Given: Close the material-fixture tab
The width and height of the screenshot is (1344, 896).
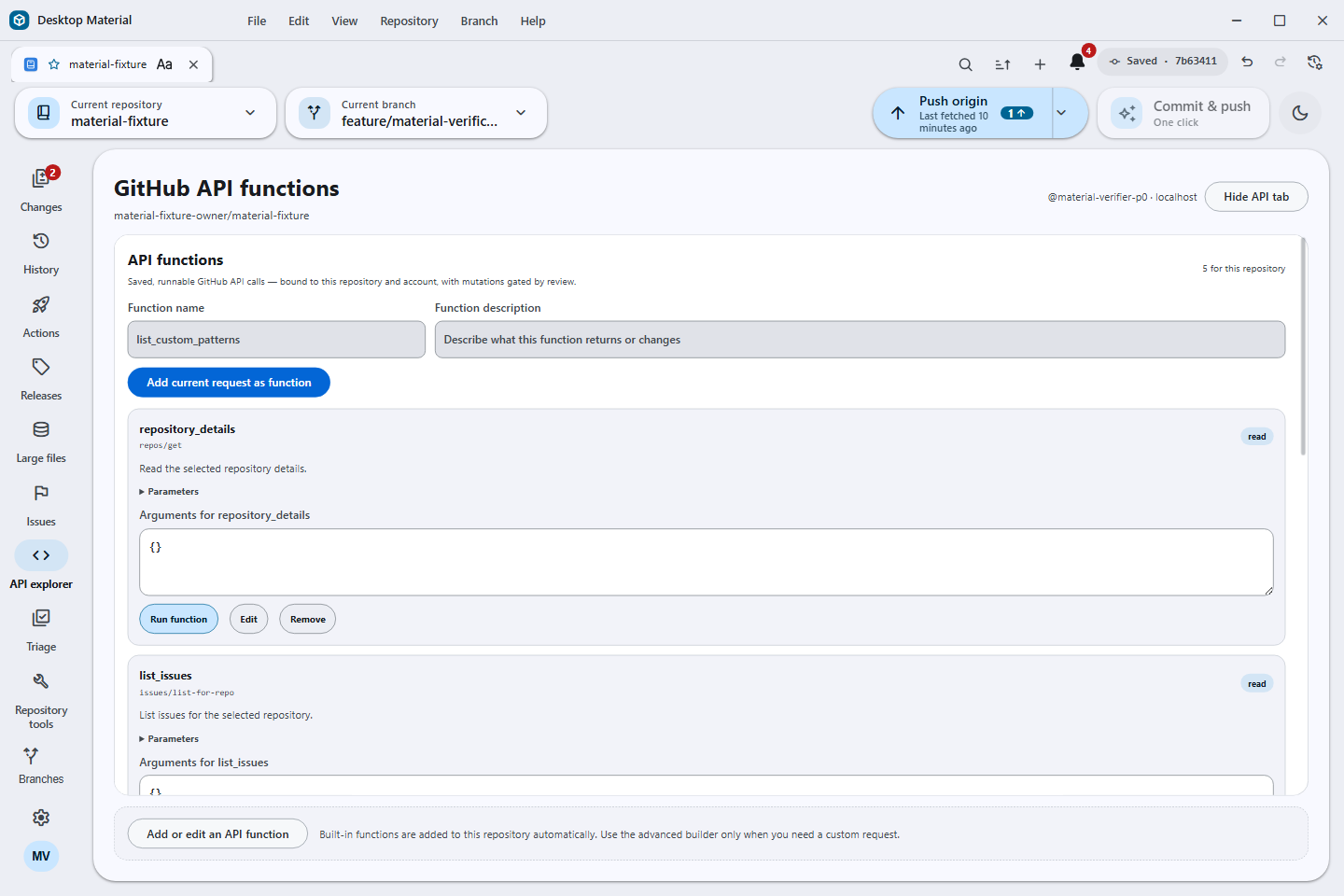Looking at the screenshot, I should (x=193, y=64).
